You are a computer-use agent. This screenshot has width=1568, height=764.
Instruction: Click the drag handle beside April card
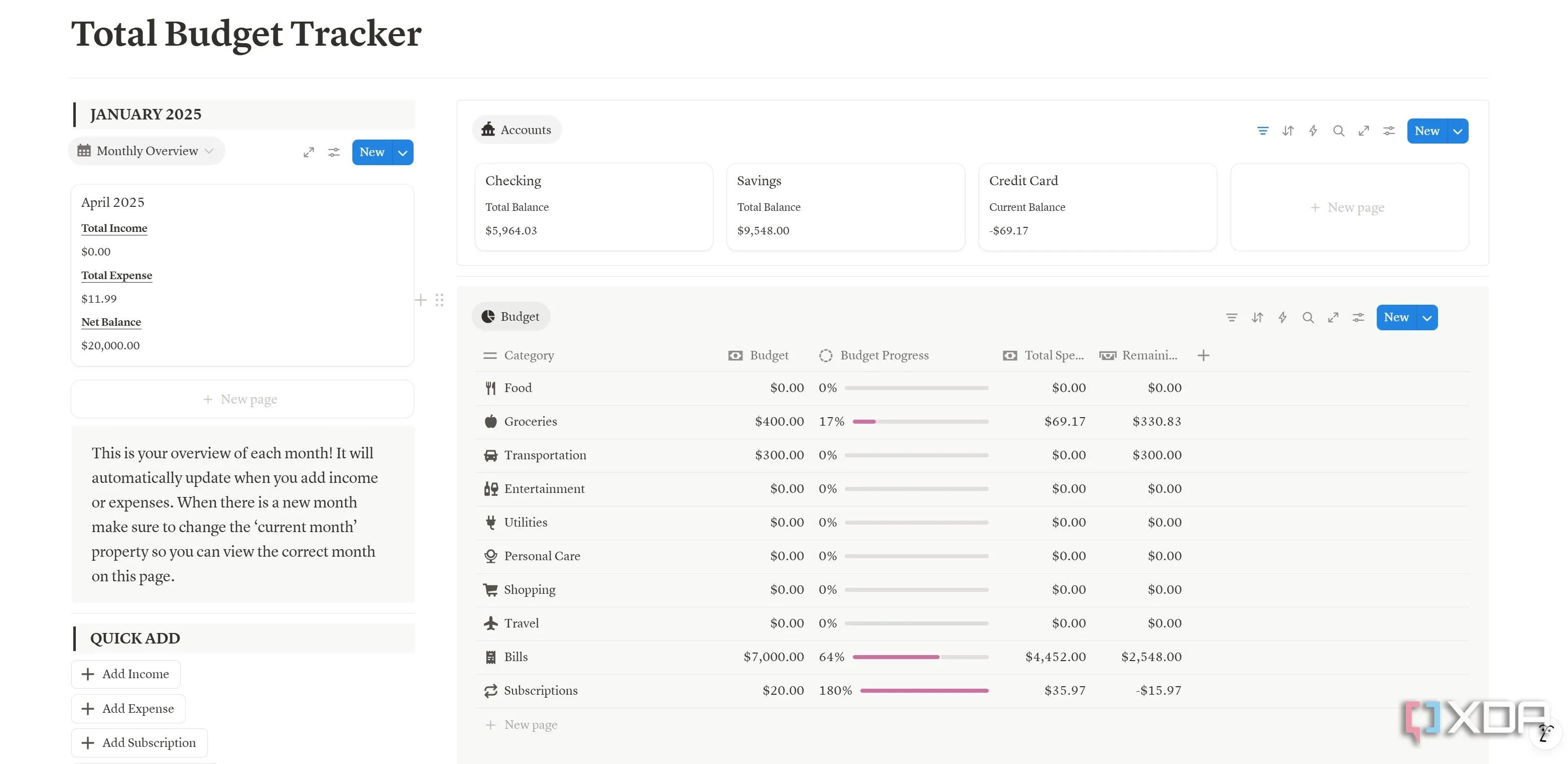[440, 300]
